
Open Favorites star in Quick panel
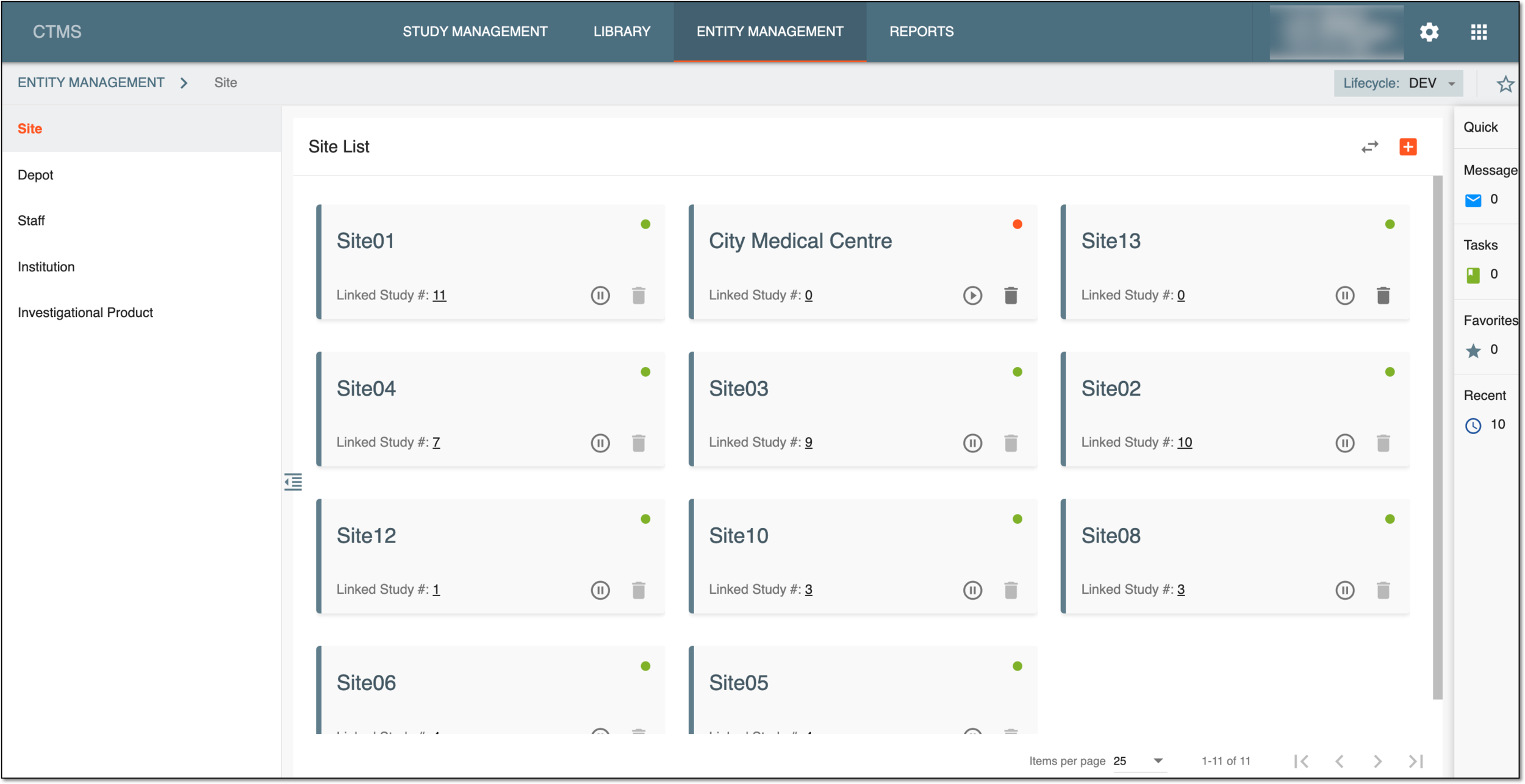pyautogui.click(x=1473, y=351)
